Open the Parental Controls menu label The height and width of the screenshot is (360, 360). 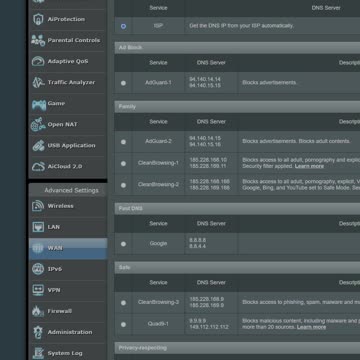click(74, 40)
